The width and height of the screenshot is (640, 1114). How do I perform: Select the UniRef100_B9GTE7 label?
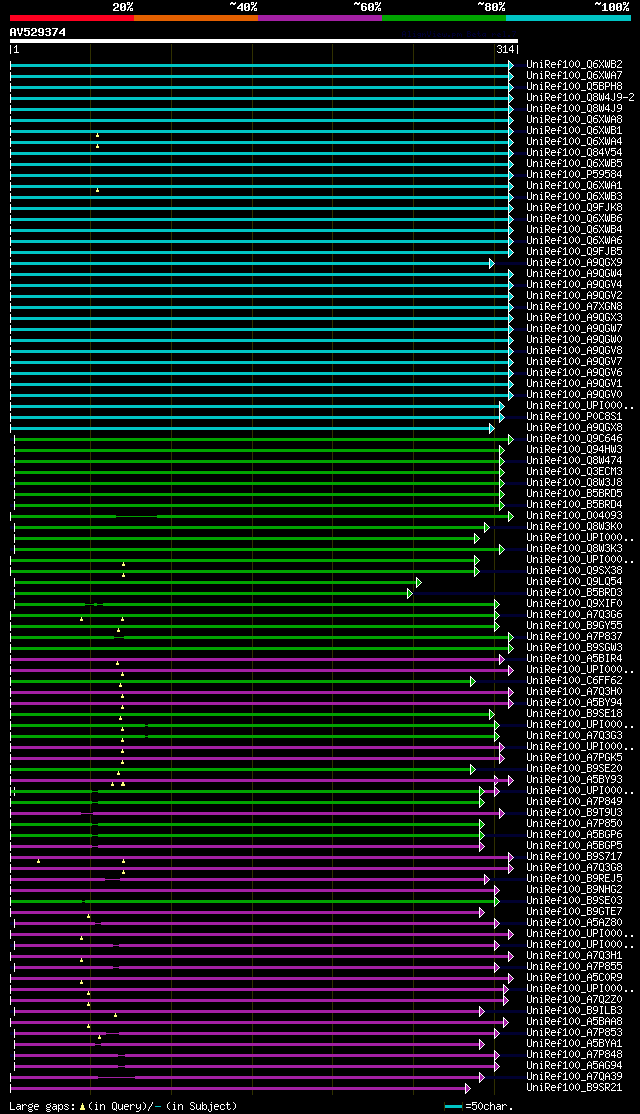tap(574, 912)
